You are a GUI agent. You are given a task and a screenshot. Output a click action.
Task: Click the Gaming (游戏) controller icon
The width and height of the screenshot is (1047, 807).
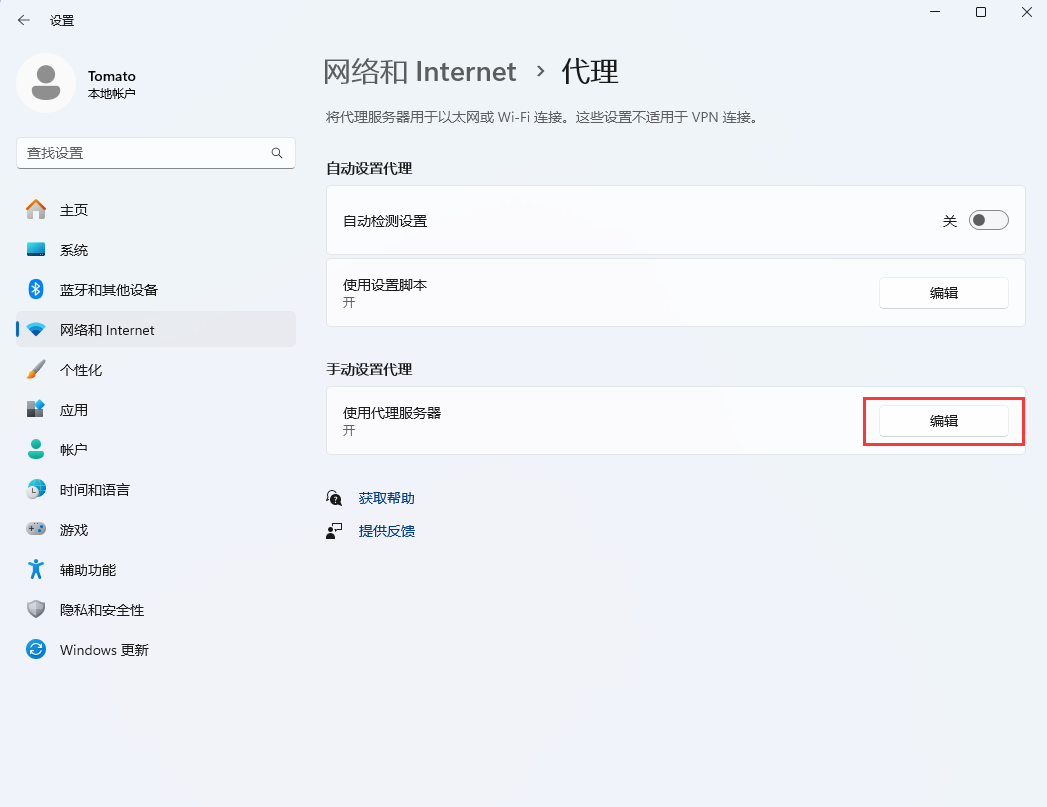click(x=36, y=530)
